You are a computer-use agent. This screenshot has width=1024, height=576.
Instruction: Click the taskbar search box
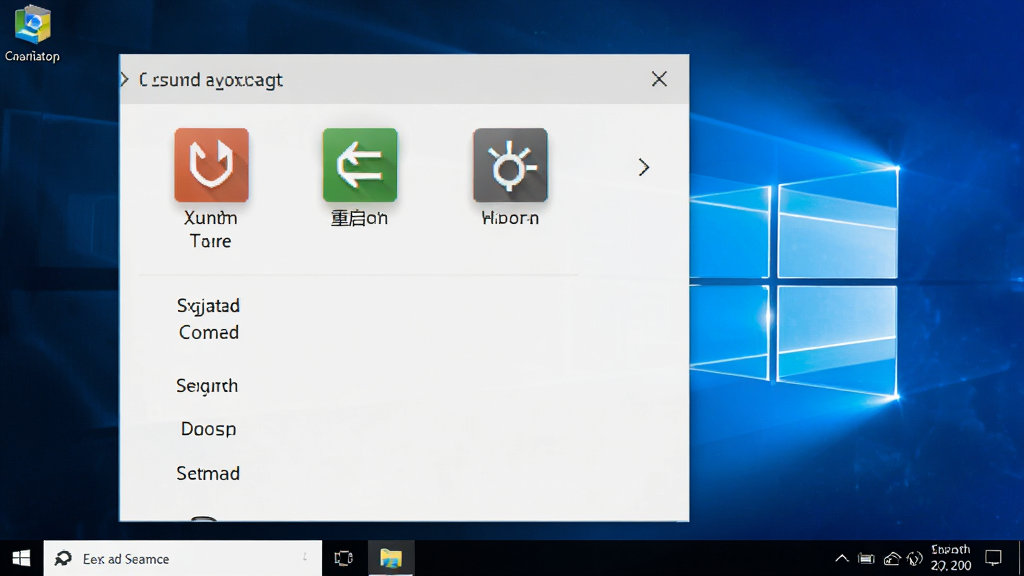[x=183, y=558]
